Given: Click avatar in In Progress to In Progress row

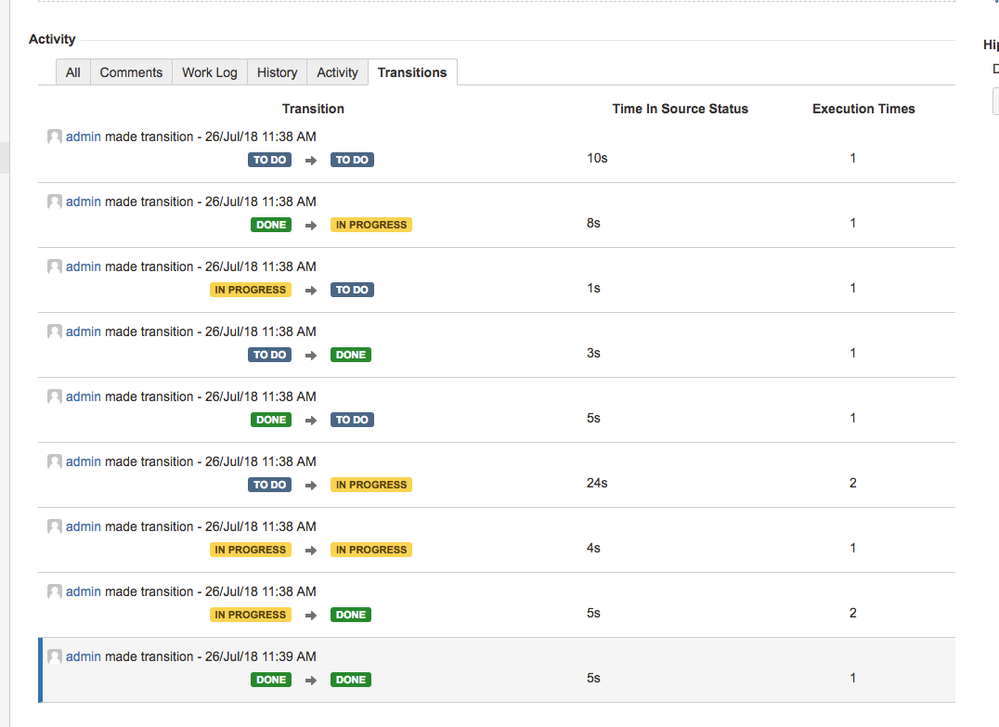Looking at the screenshot, I should pyautogui.click(x=54, y=526).
